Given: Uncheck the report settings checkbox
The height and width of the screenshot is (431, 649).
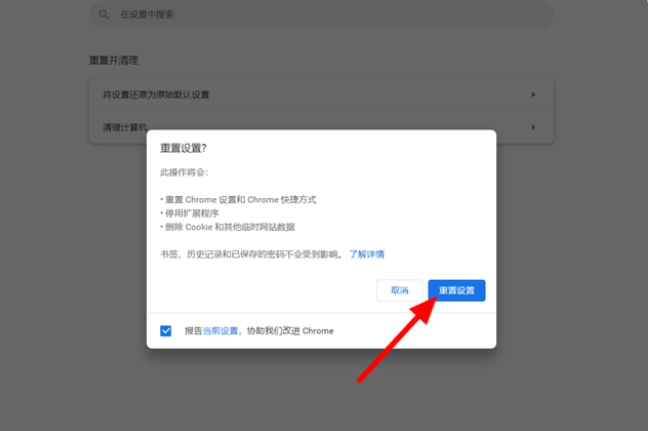Looking at the screenshot, I should pyautogui.click(x=166, y=331).
